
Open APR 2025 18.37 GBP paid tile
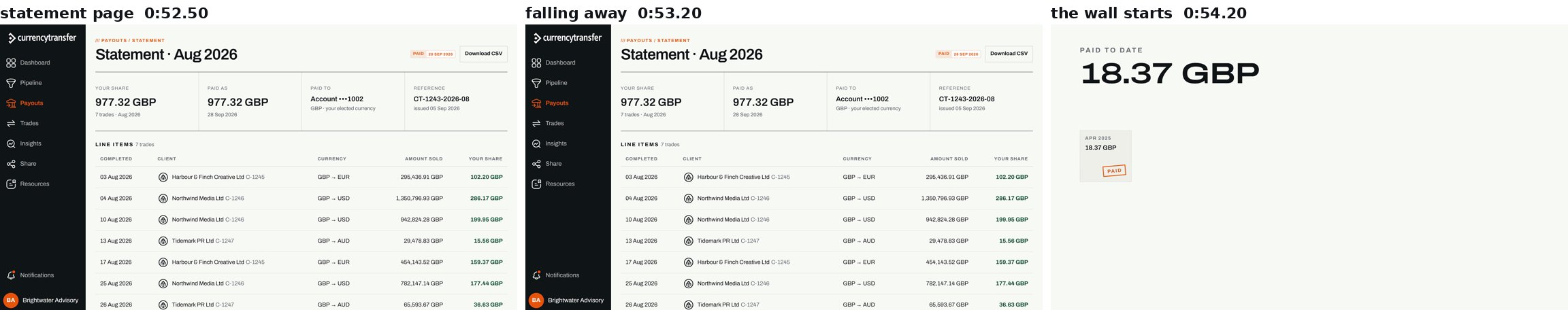(1105, 156)
